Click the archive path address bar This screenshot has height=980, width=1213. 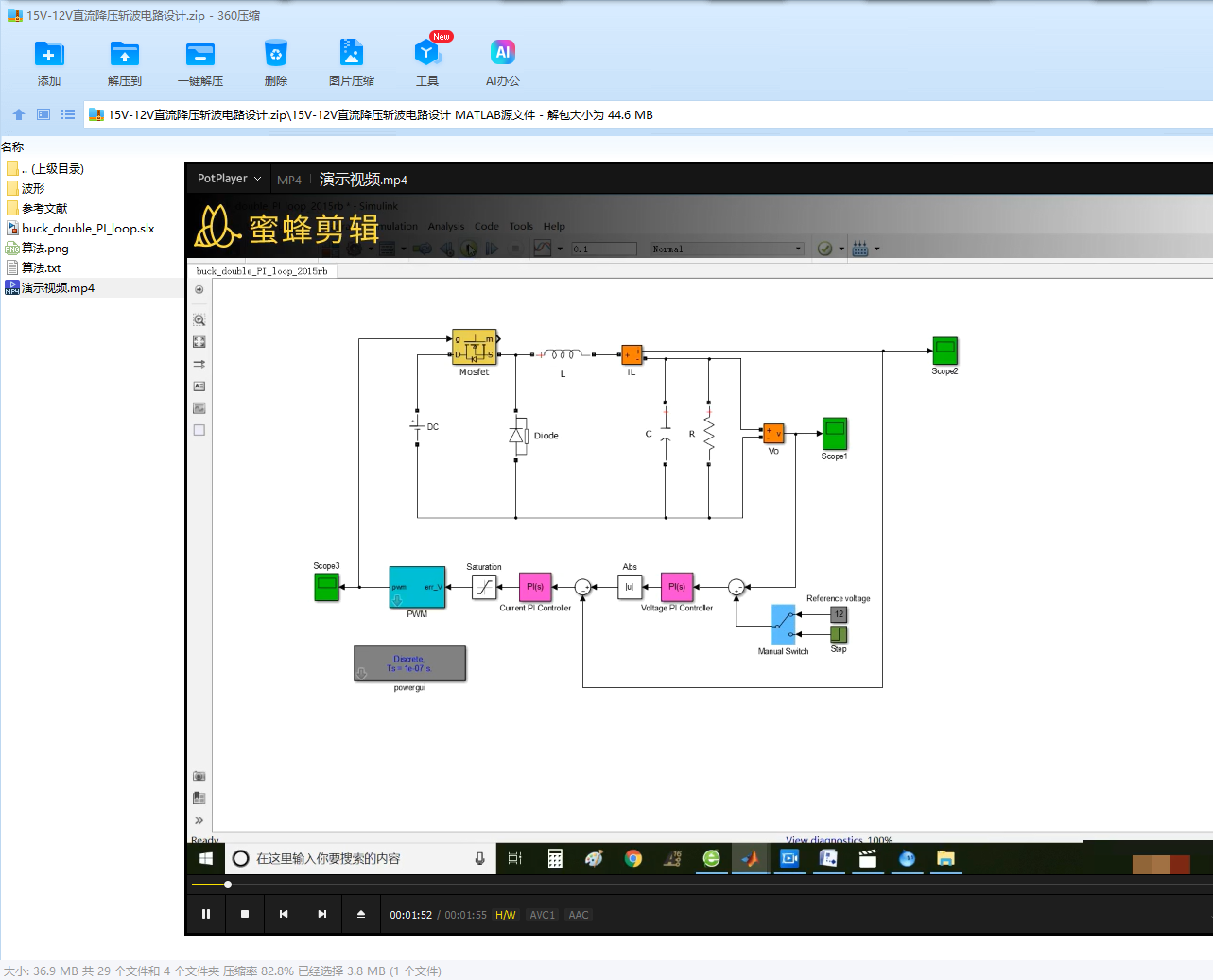click(x=648, y=114)
